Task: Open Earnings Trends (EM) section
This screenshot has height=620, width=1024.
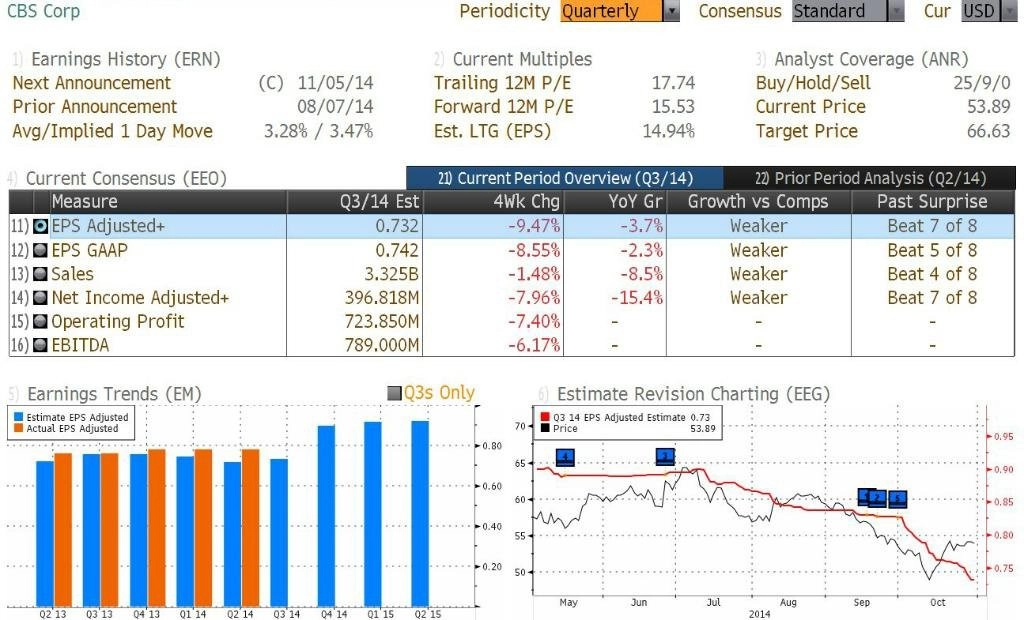Action: 114,394
